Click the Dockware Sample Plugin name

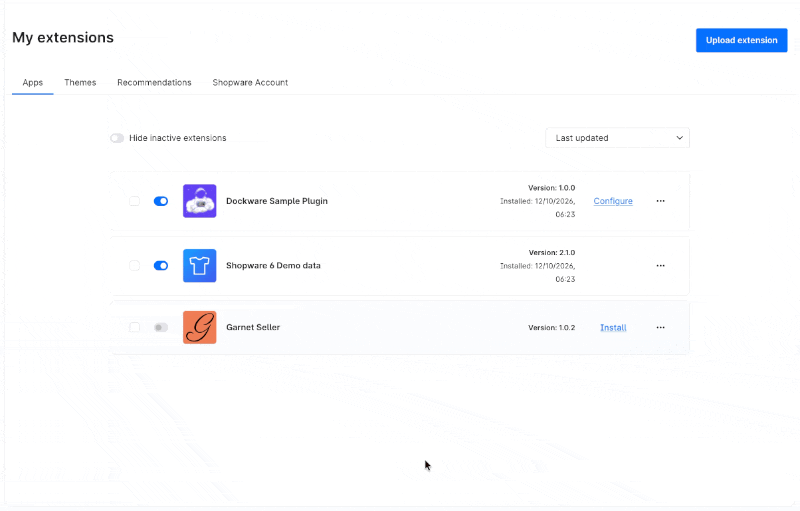277,201
